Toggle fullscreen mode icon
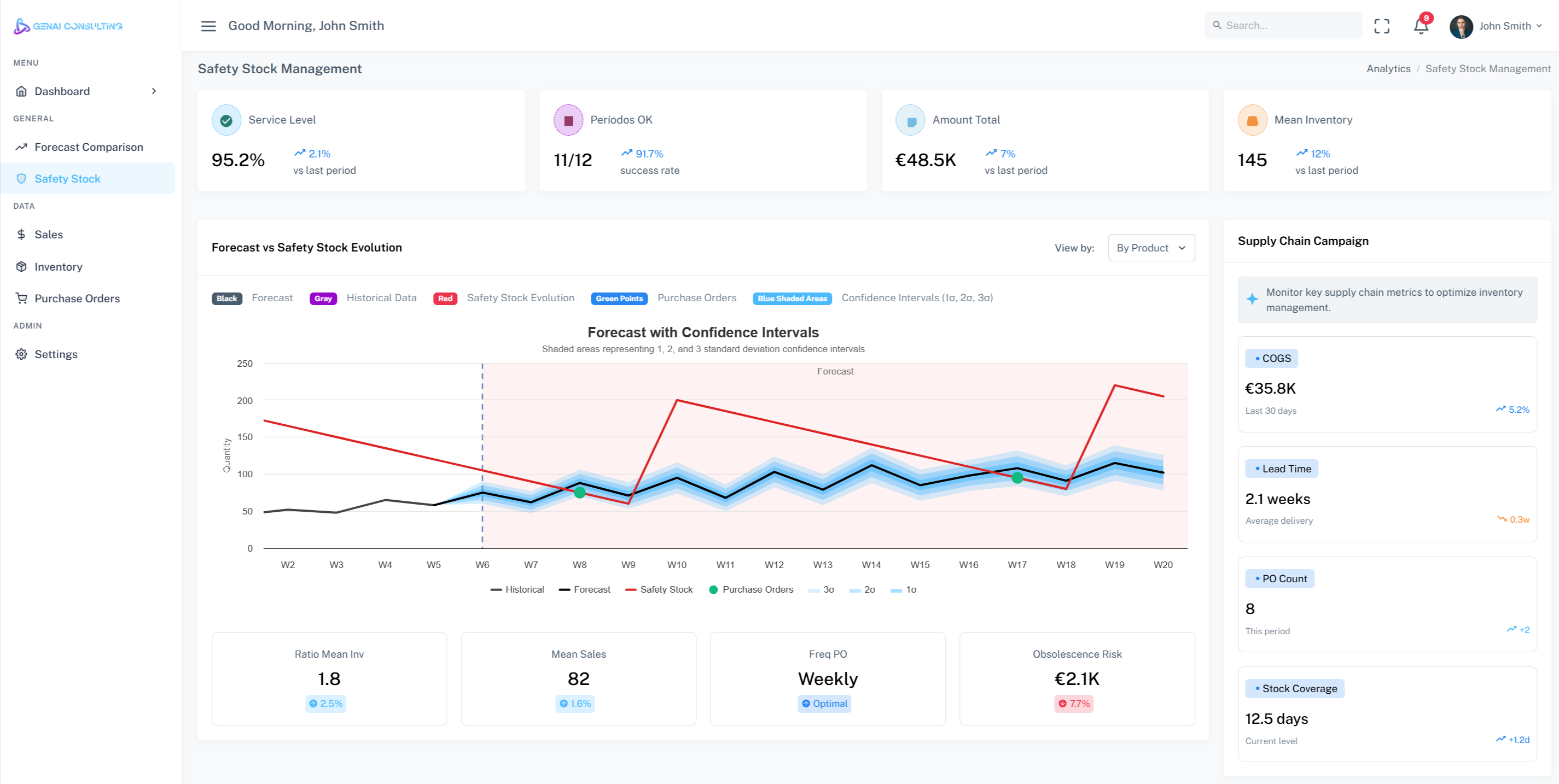 (1382, 26)
